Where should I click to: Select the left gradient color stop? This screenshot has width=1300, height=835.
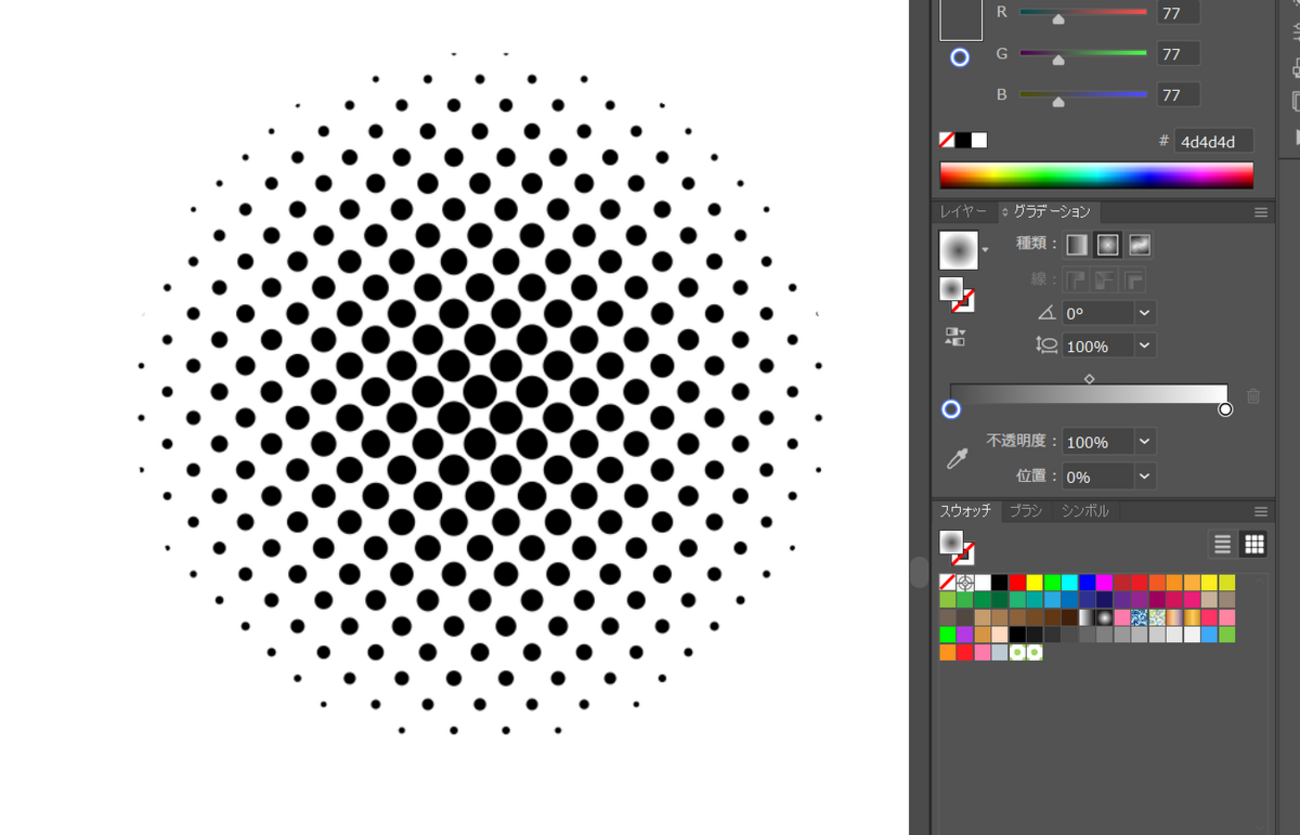951,410
